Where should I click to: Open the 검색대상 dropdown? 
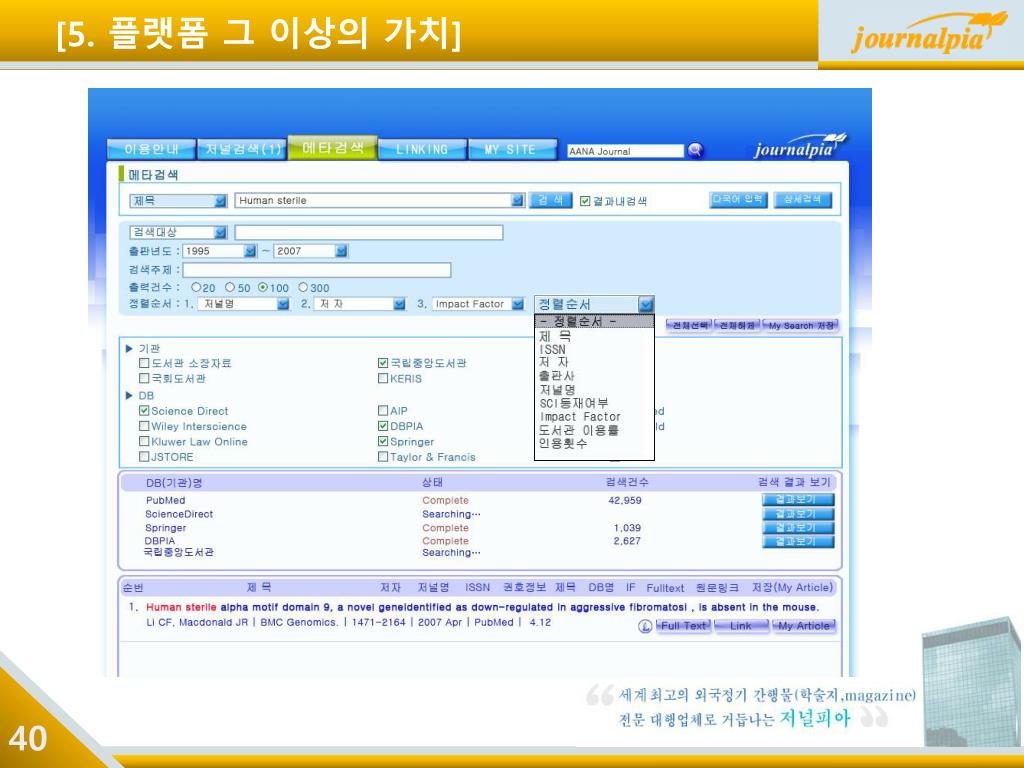pyautogui.click(x=220, y=232)
